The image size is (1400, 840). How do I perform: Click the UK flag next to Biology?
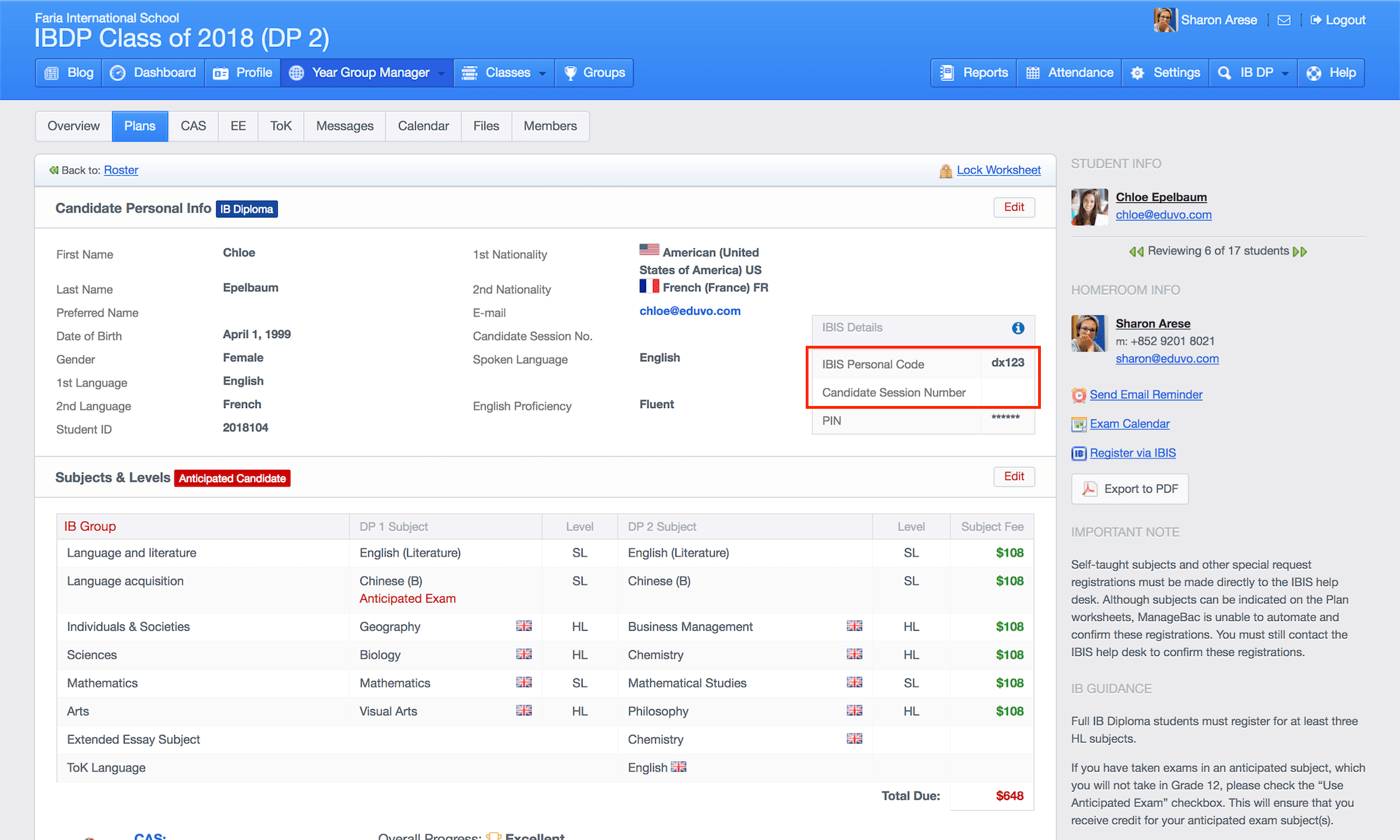(524, 654)
